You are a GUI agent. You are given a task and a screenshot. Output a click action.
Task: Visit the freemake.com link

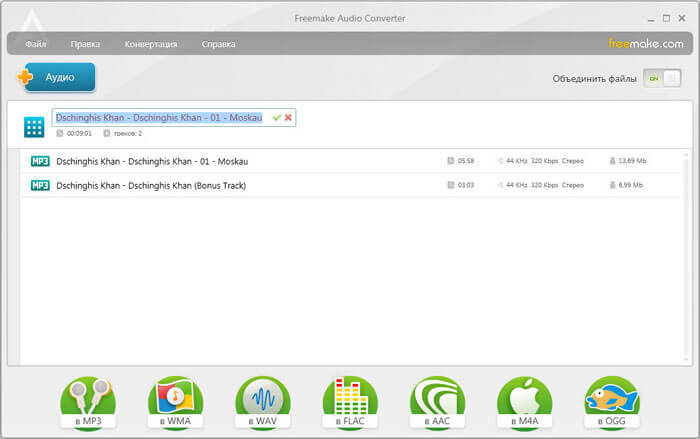tap(646, 44)
